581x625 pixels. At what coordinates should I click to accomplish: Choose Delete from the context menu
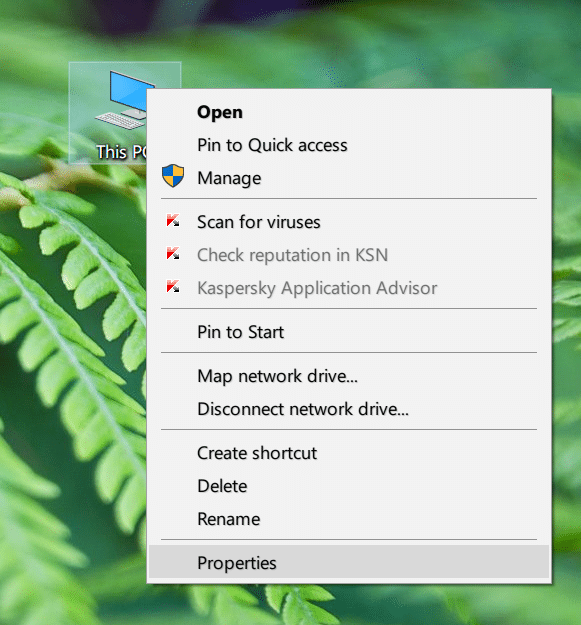[349, 486]
